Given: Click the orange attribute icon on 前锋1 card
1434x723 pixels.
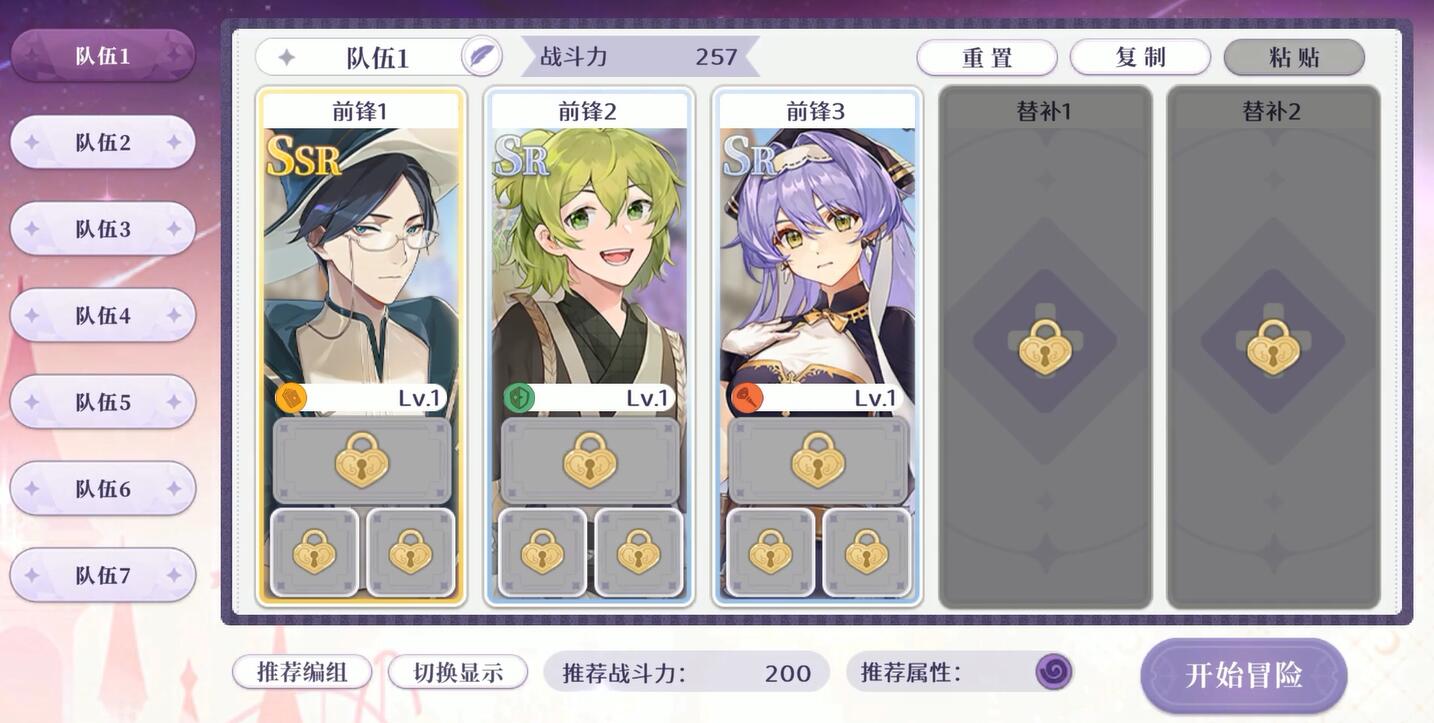Looking at the screenshot, I should pyautogui.click(x=291, y=398).
